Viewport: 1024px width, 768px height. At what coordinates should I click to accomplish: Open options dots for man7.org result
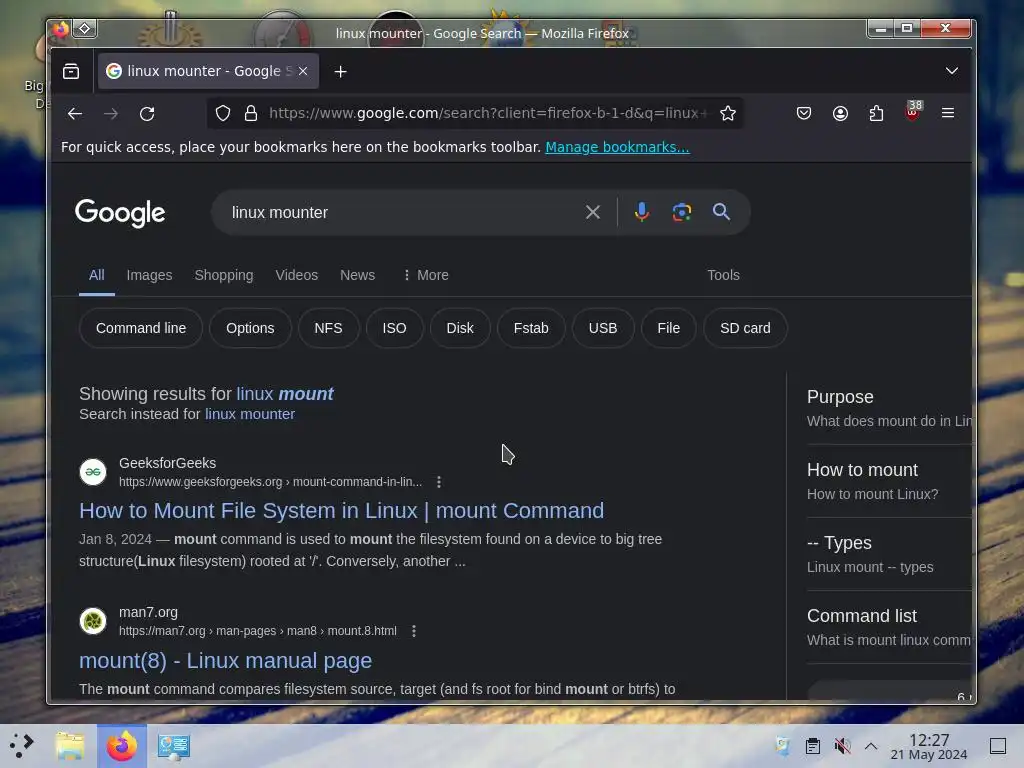pyautogui.click(x=413, y=631)
